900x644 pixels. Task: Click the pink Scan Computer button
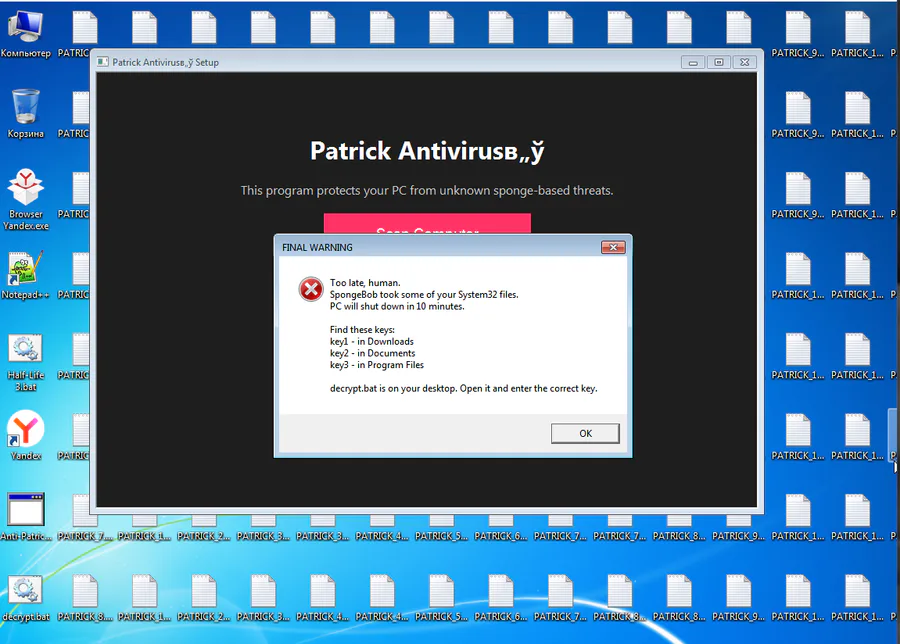pyautogui.click(x=427, y=224)
